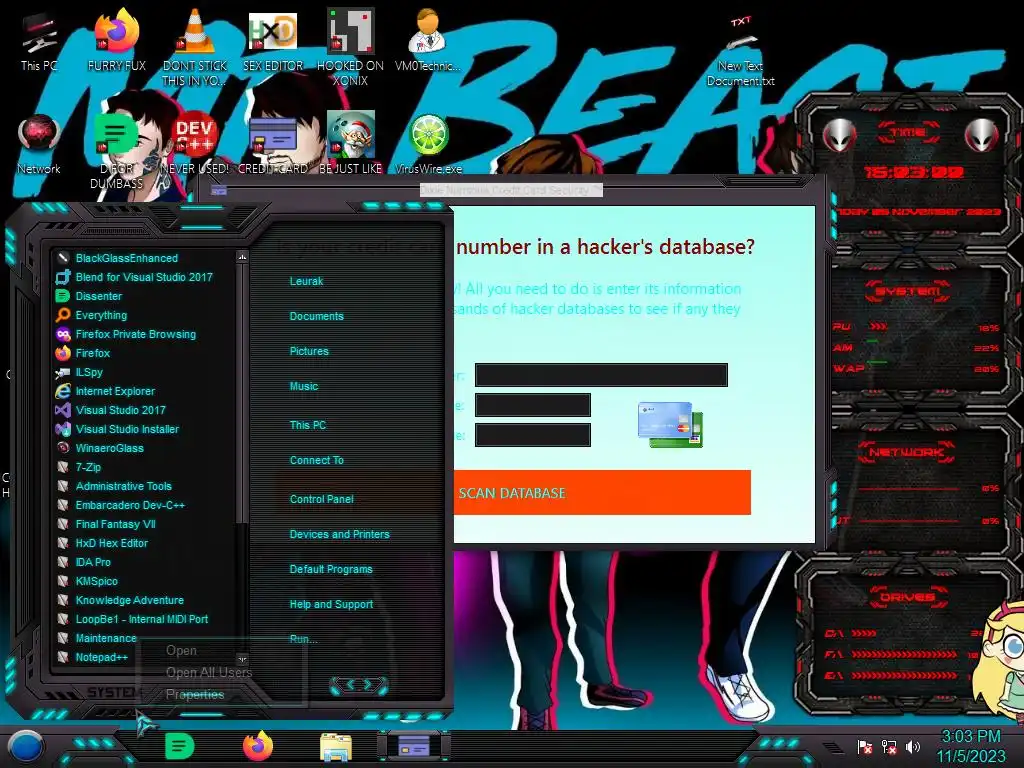Select Open in the context menu
This screenshot has height=768, width=1024.
pos(181,650)
